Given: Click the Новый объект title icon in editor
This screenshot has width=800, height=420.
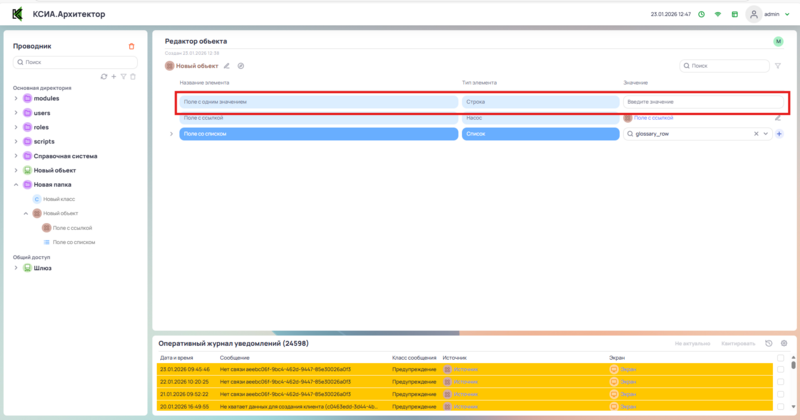Looking at the screenshot, I should pyautogui.click(x=169, y=66).
